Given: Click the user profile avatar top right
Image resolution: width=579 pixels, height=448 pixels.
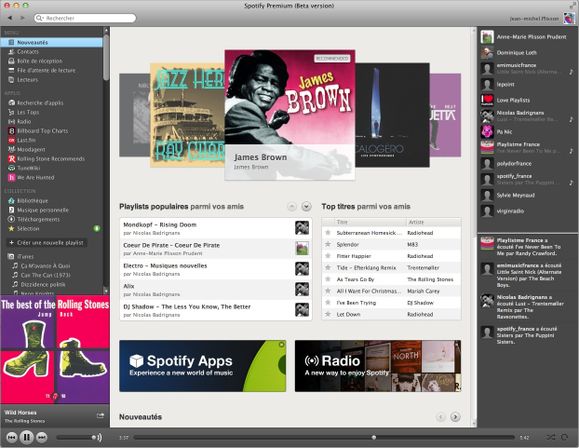Looking at the screenshot, I should click(x=569, y=18).
